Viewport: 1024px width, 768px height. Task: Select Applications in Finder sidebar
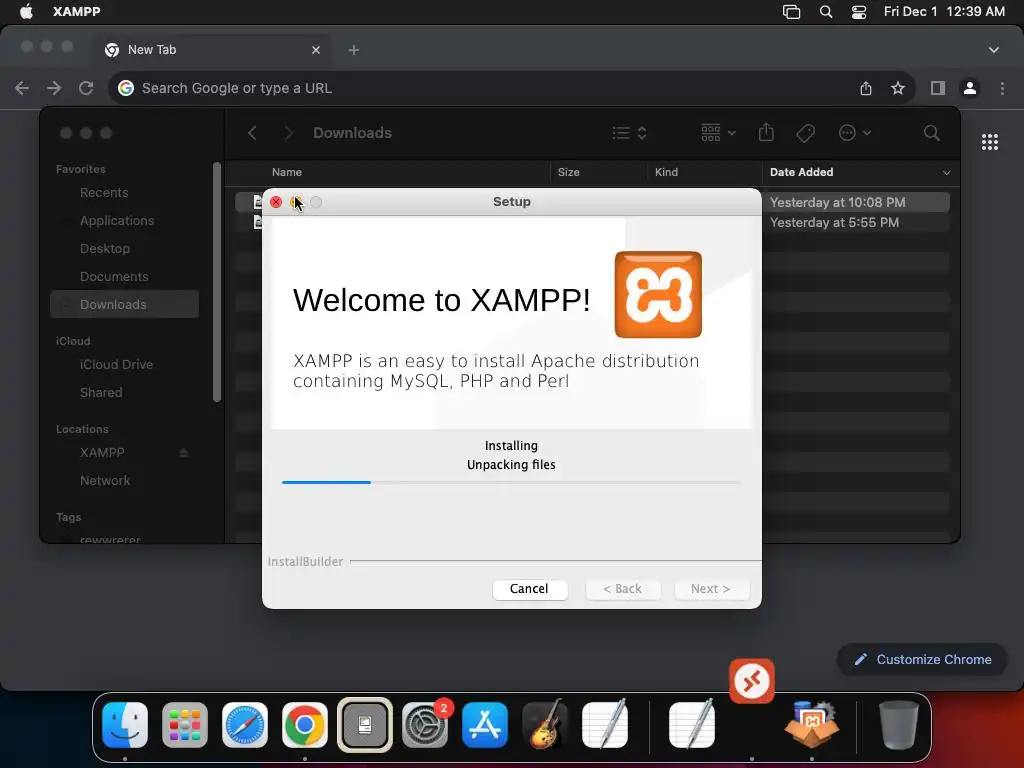click(x=117, y=221)
